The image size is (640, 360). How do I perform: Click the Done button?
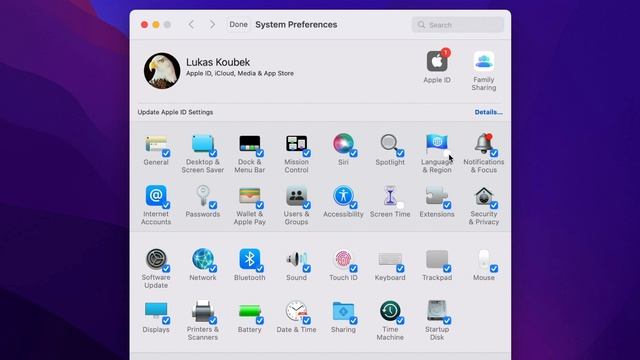[238, 24]
